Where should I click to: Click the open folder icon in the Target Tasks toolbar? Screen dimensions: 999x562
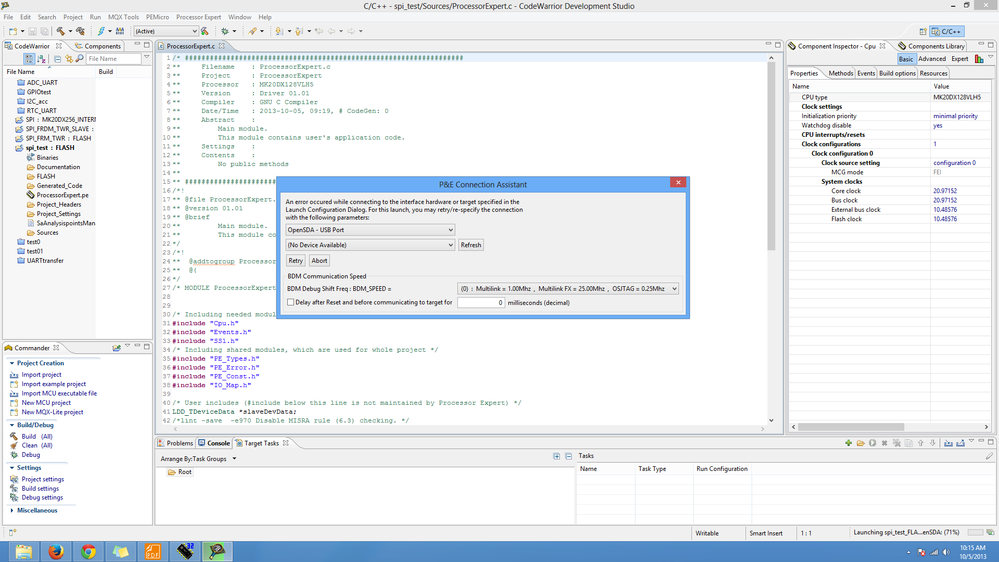860,443
